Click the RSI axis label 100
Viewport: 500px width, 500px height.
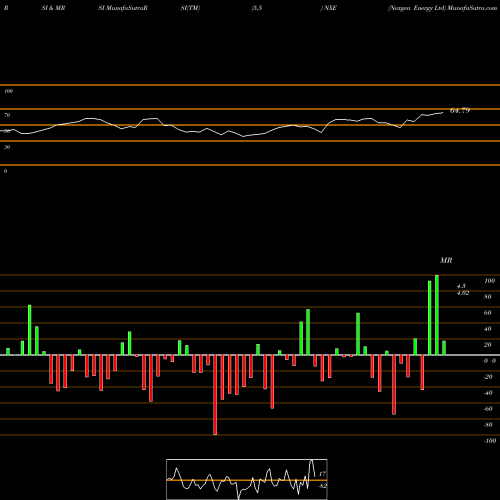8,91
